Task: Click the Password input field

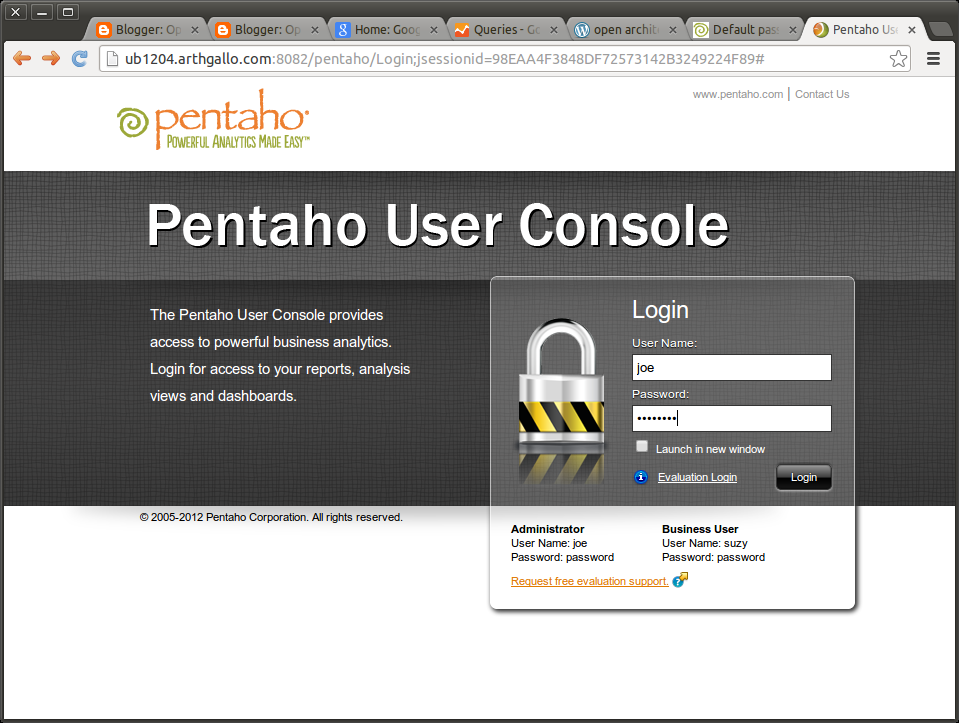Action: [x=731, y=417]
